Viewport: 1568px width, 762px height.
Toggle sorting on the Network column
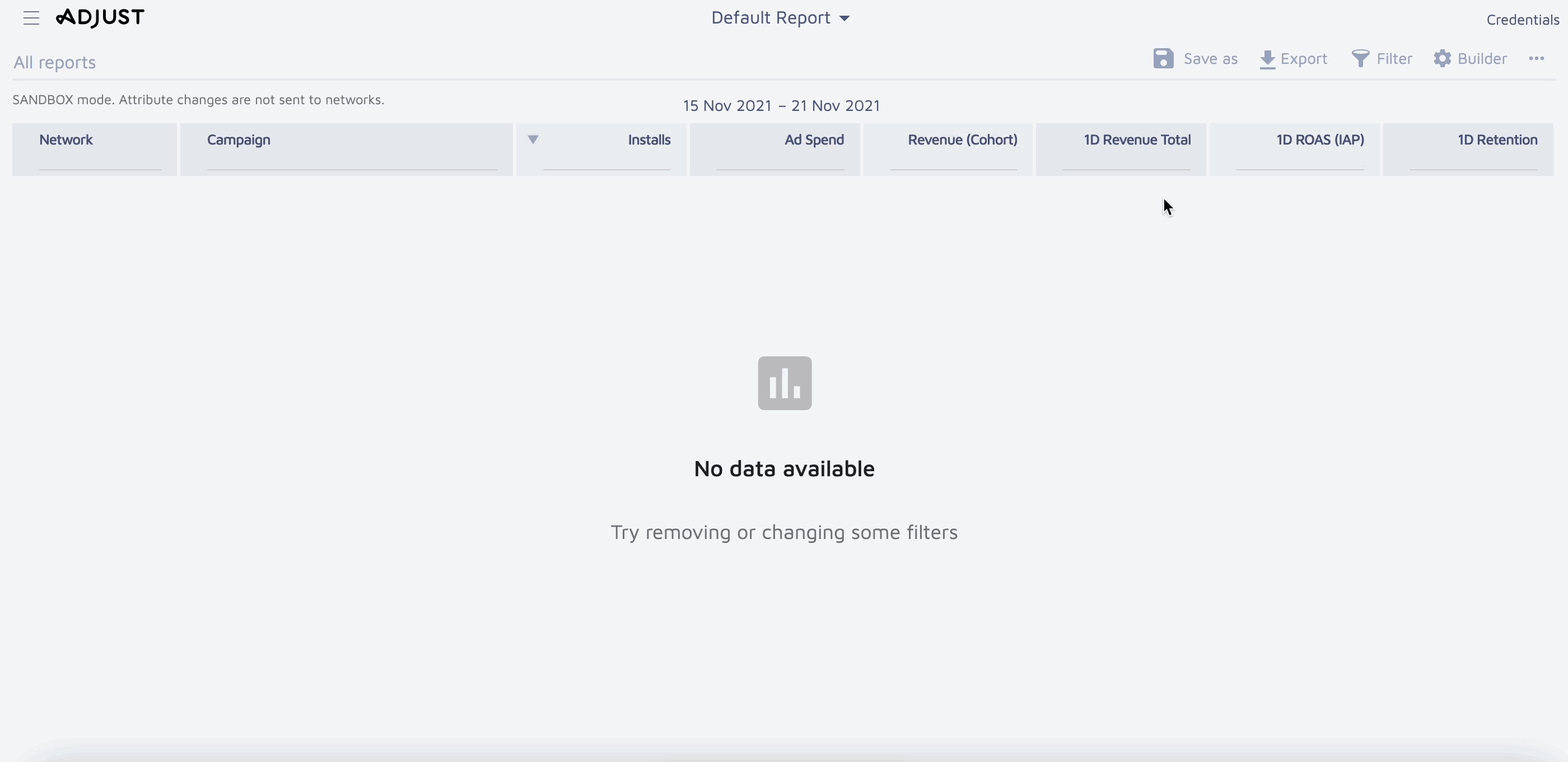[66, 140]
